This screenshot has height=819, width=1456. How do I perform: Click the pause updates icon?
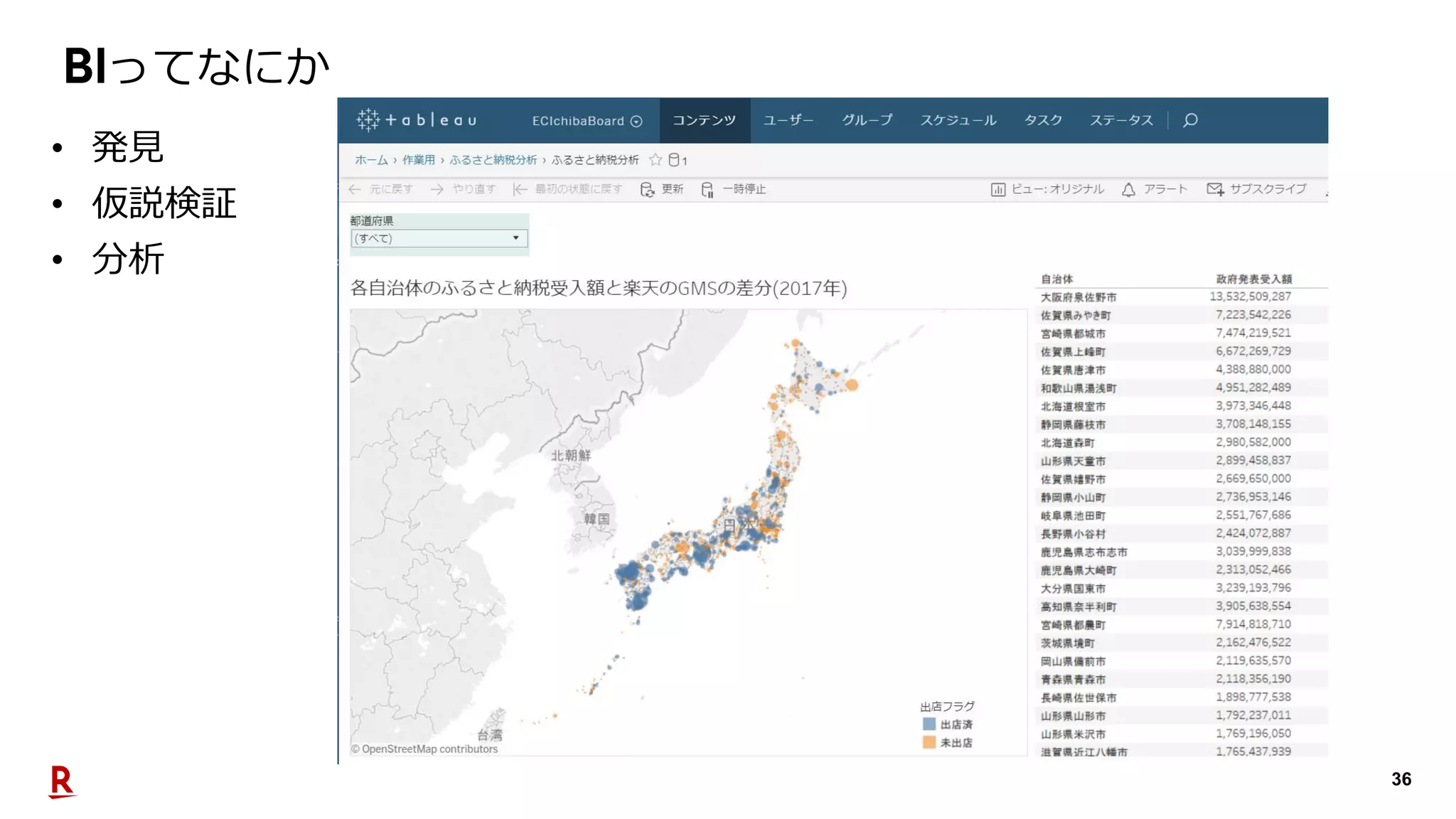pos(707,189)
